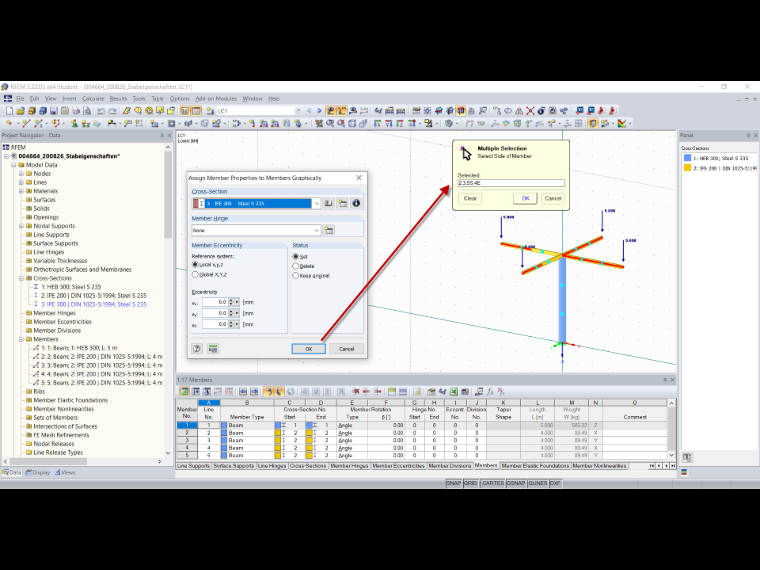Undo the last action in toolbar
Screen dimensions: 760x570
pyautogui.click(x=101, y=111)
